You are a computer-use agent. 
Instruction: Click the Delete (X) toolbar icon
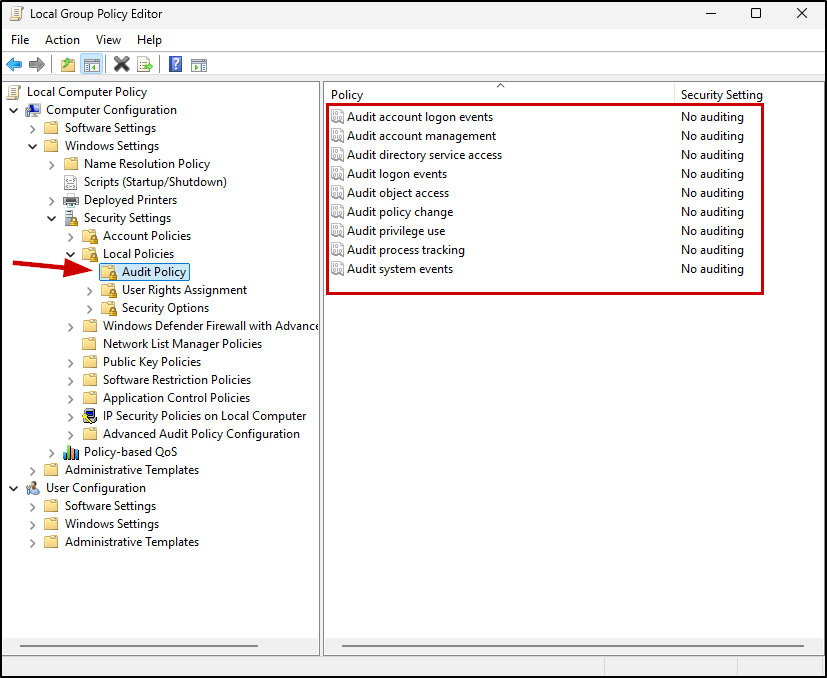[x=122, y=65]
